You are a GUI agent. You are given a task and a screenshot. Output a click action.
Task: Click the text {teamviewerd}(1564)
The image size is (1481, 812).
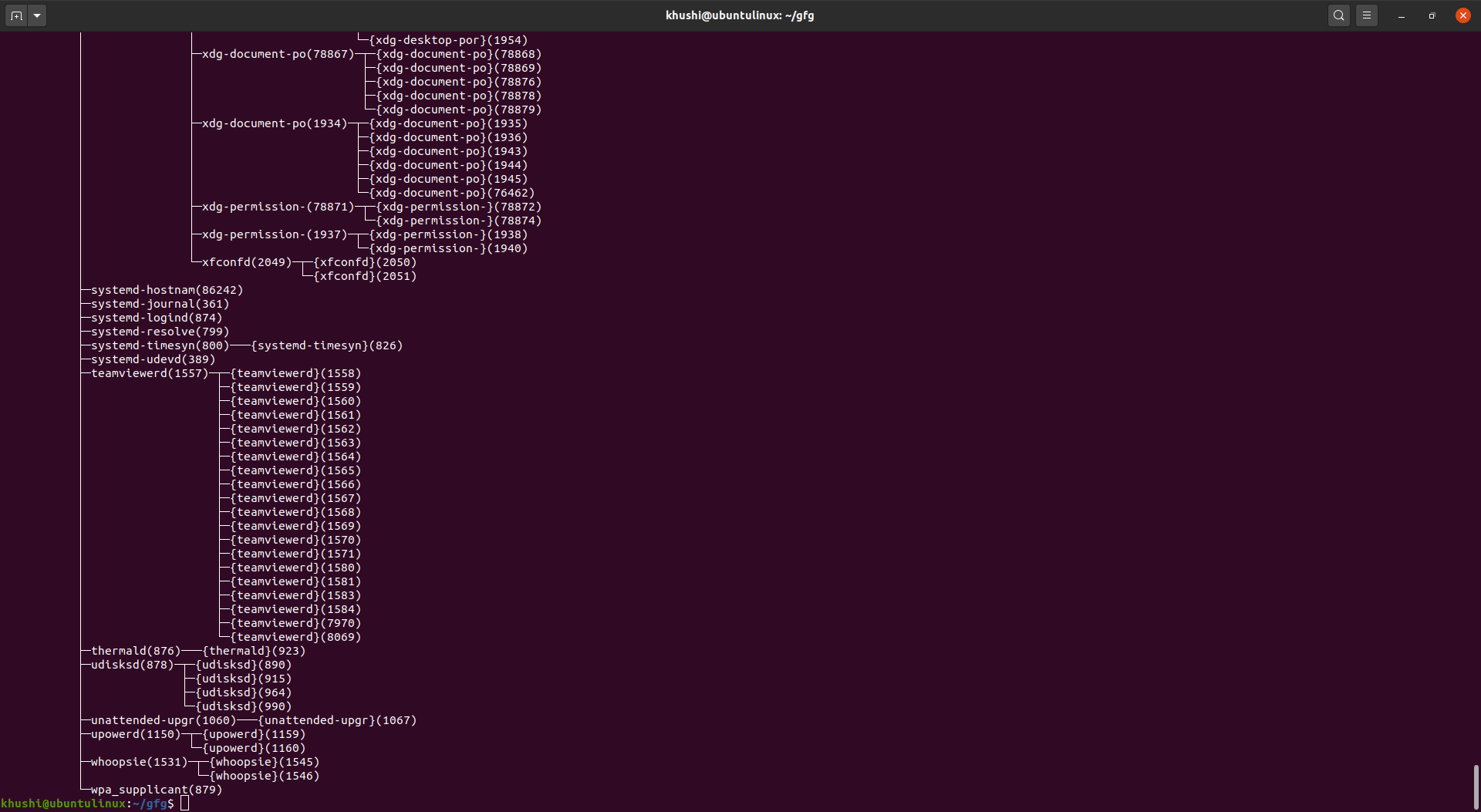click(295, 457)
